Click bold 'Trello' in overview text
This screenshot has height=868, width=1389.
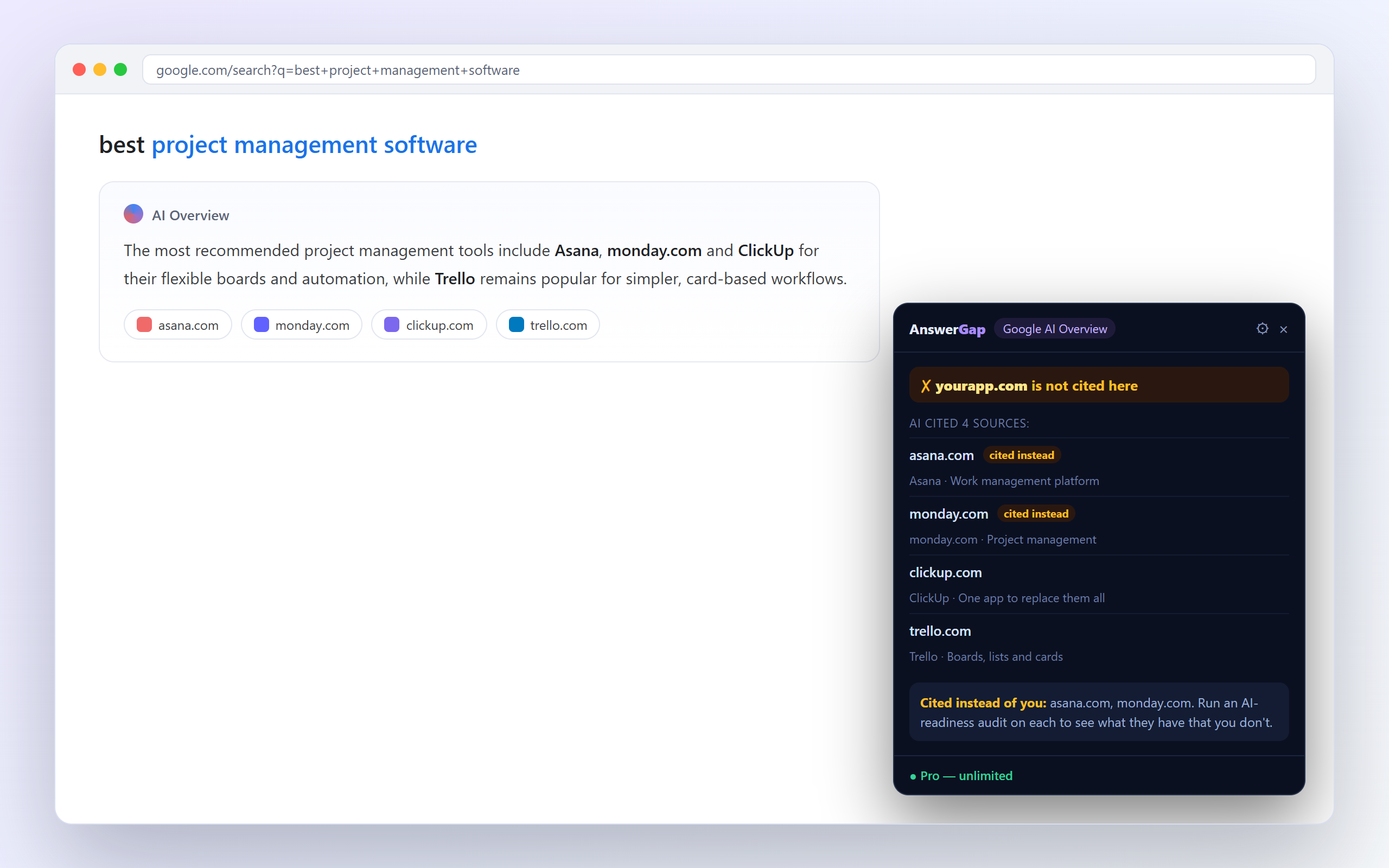455,279
